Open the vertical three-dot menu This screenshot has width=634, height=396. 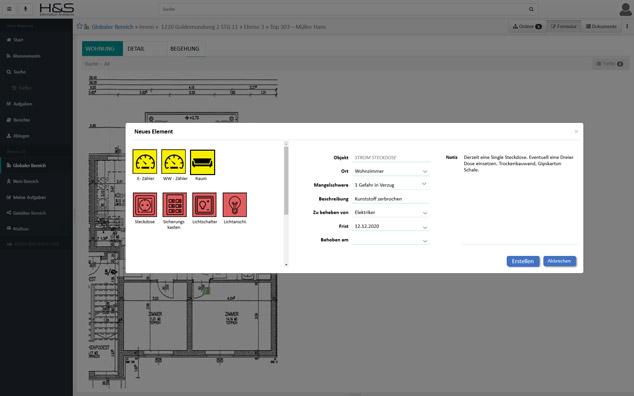click(627, 26)
